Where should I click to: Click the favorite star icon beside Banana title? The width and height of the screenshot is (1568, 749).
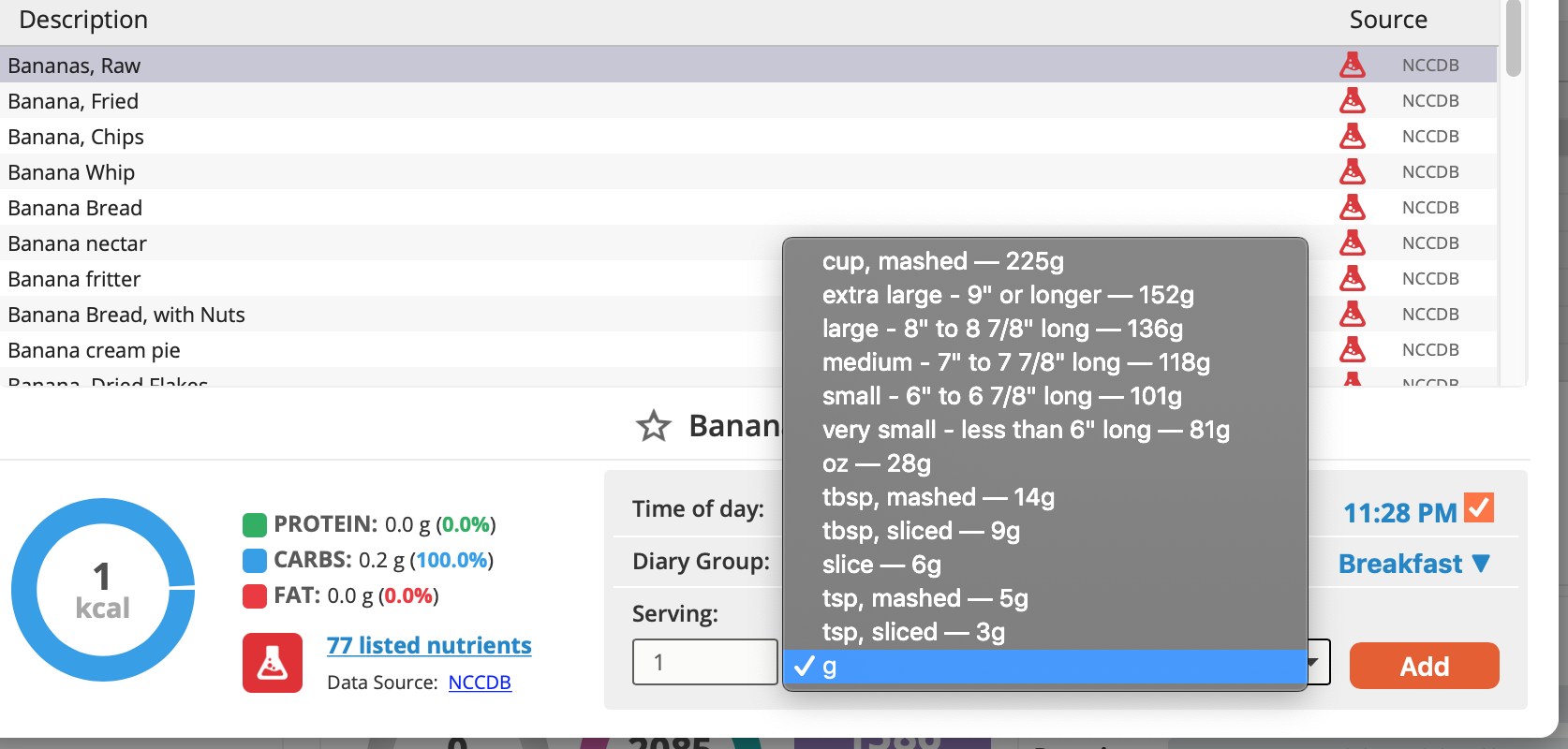(x=653, y=427)
